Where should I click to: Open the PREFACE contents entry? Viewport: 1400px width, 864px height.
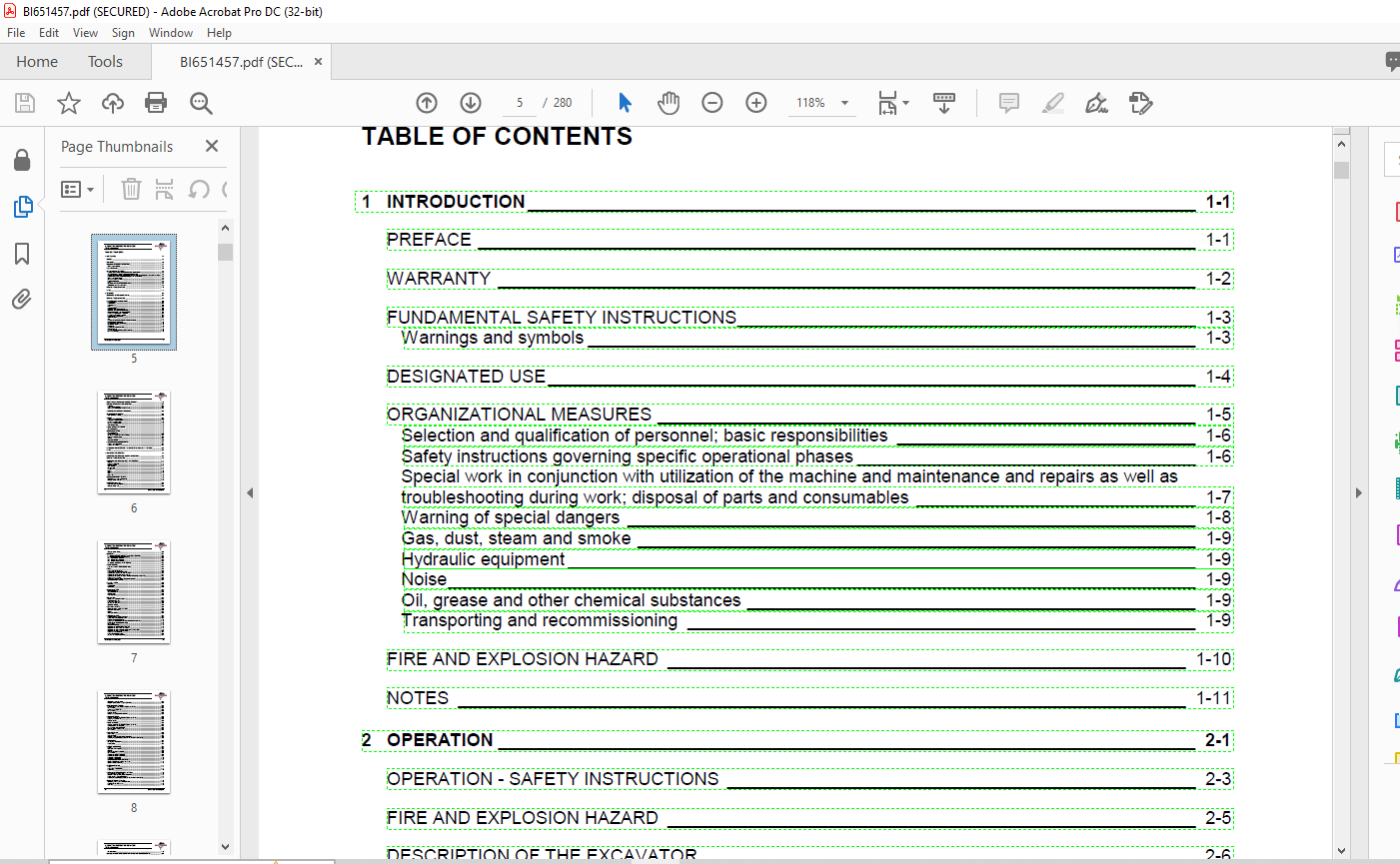click(810, 240)
